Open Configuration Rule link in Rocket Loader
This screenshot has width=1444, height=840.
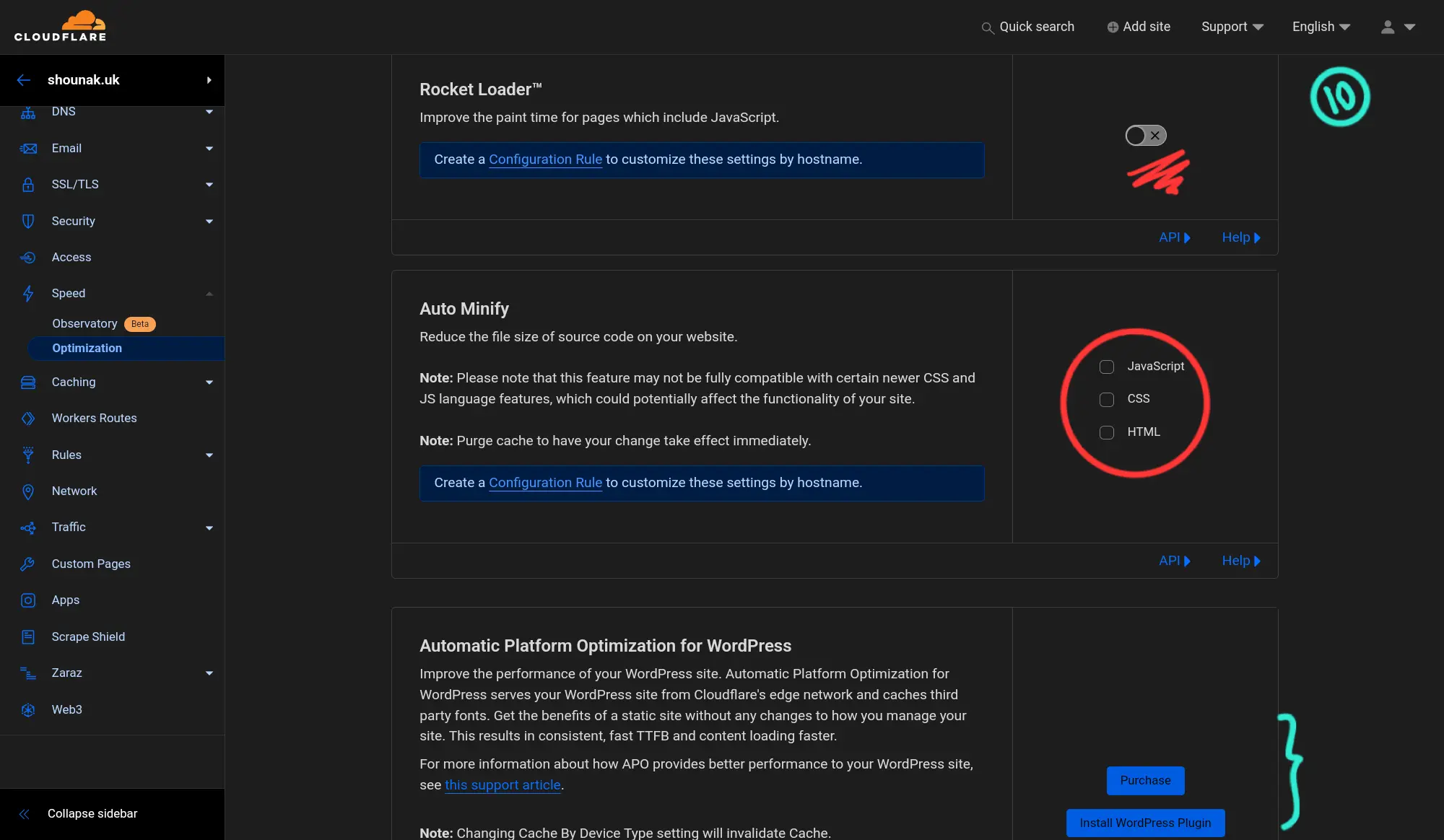[545, 159]
